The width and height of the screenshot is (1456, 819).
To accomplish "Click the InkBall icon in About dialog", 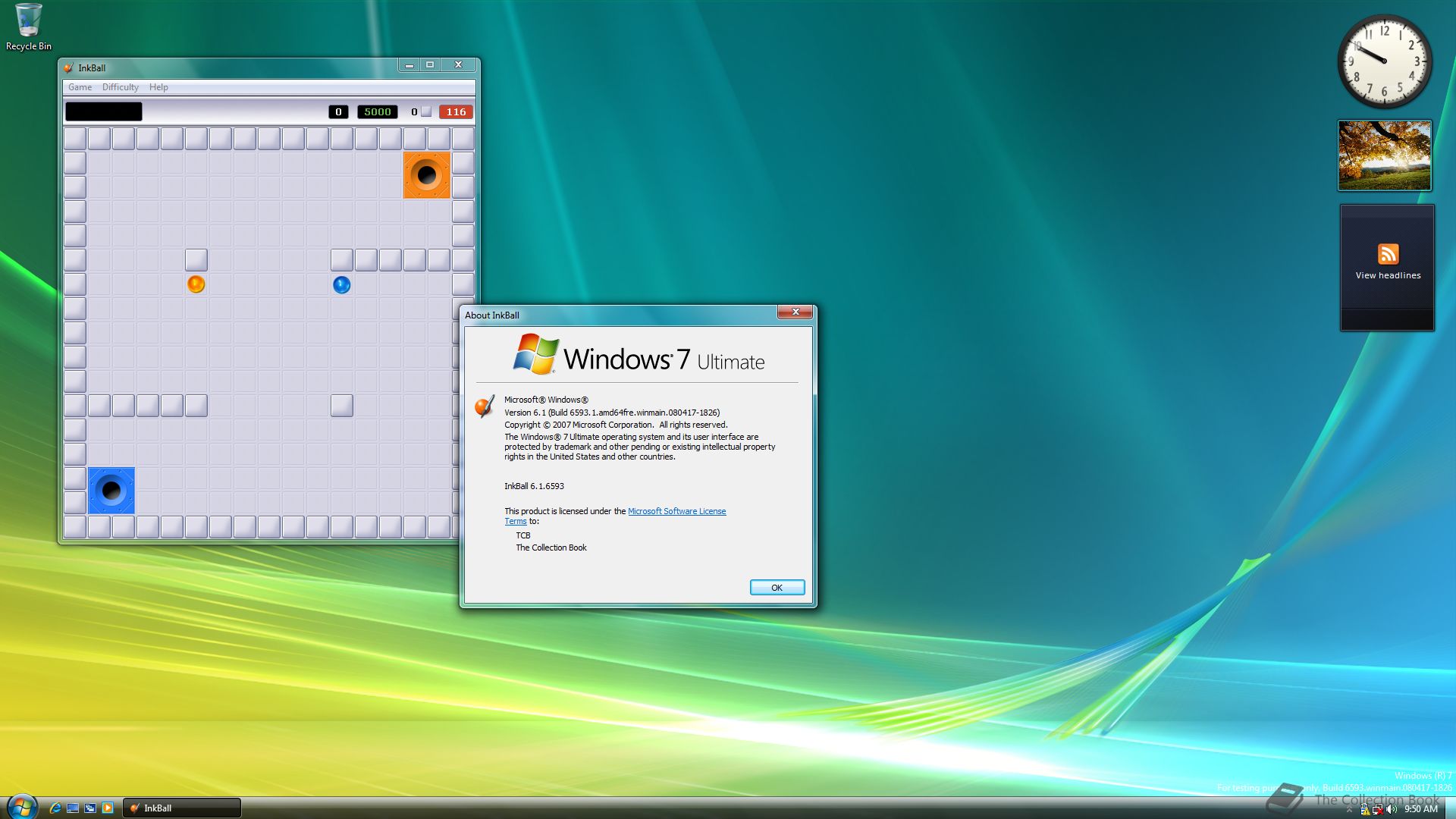I will [x=485, y=406].
